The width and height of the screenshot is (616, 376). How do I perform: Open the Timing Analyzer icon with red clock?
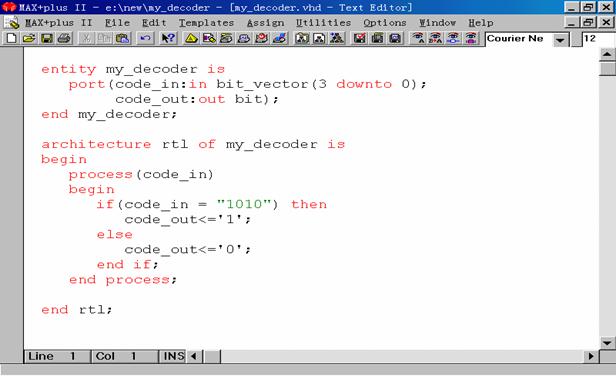click(x=262, y=38)
